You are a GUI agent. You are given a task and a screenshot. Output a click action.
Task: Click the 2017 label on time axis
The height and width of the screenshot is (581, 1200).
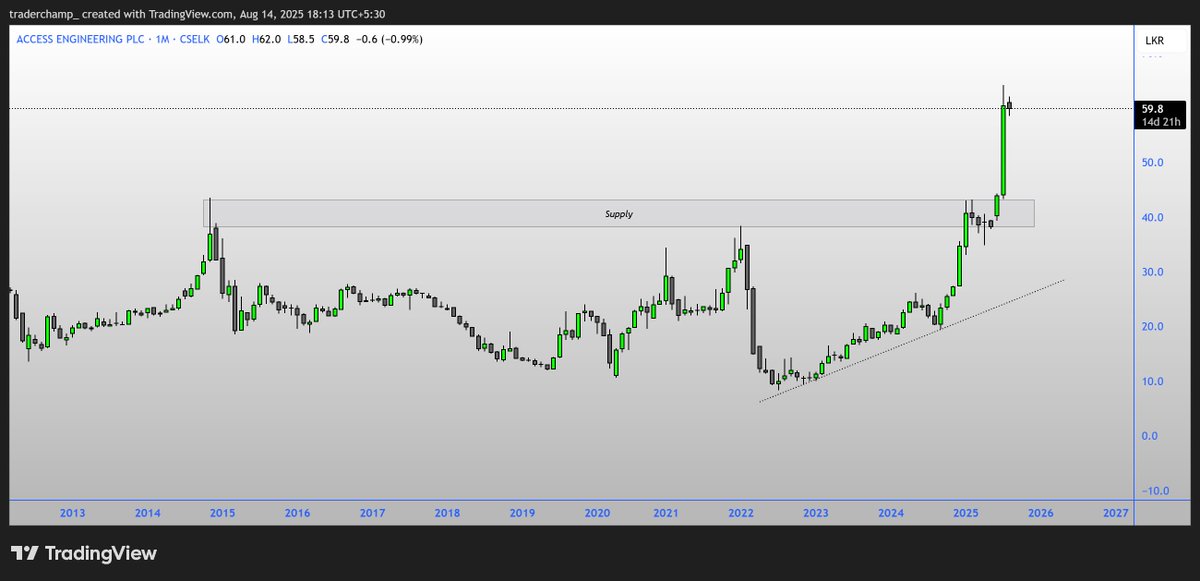(x=372, y=513)
